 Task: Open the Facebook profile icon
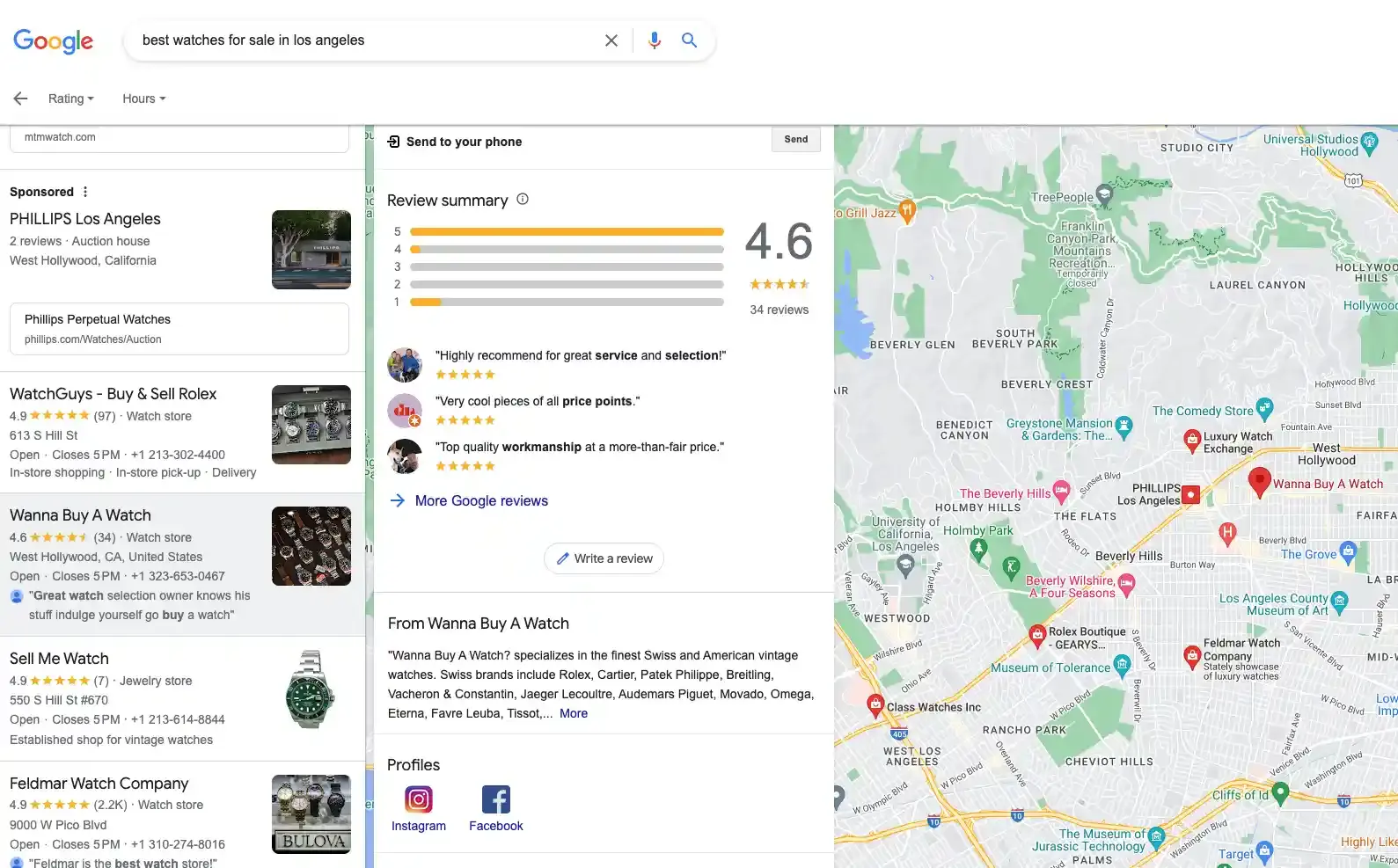tap(496, 799)
